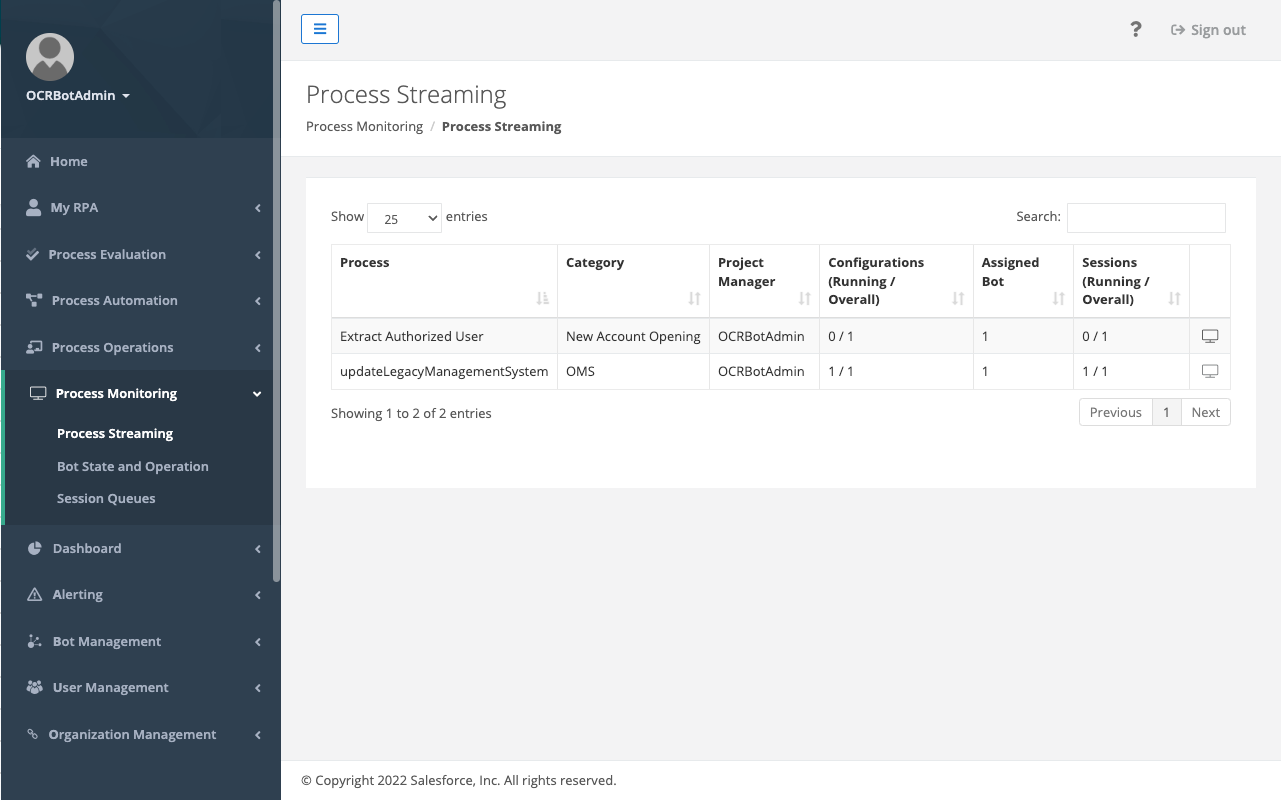Sort by Category column arrow icon

[694, 298]
